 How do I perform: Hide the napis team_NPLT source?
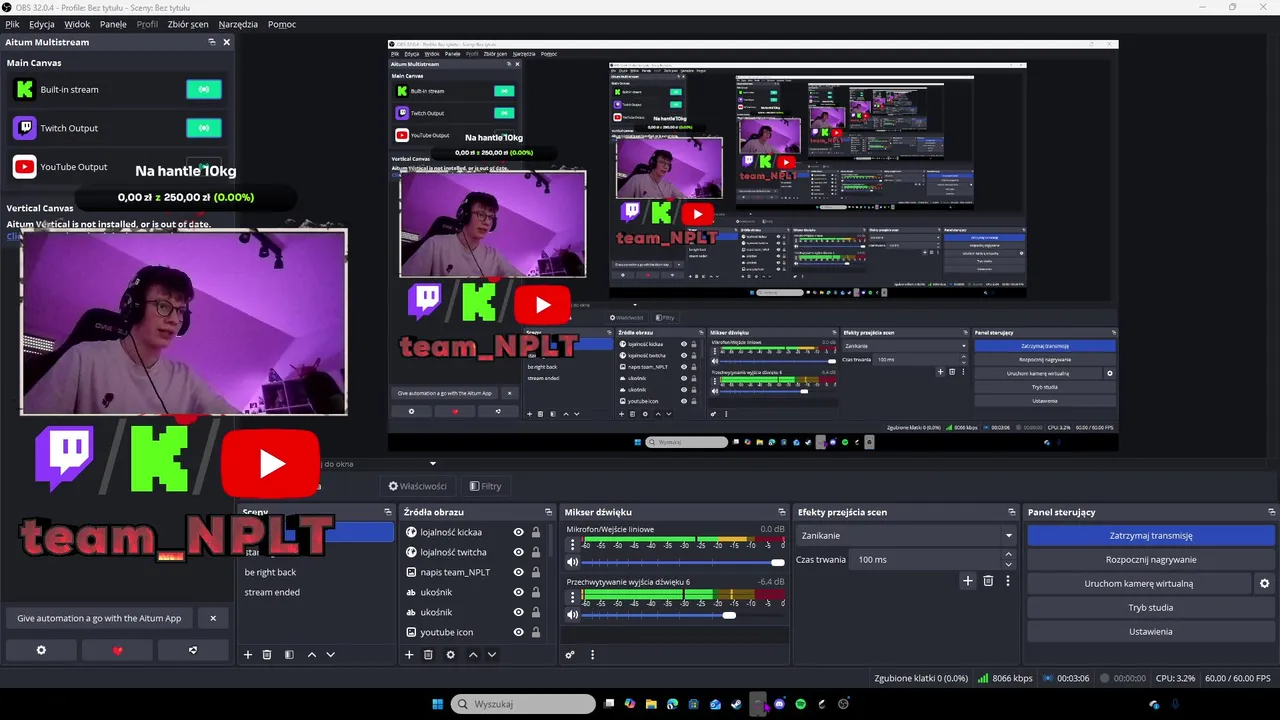[518, 572]
